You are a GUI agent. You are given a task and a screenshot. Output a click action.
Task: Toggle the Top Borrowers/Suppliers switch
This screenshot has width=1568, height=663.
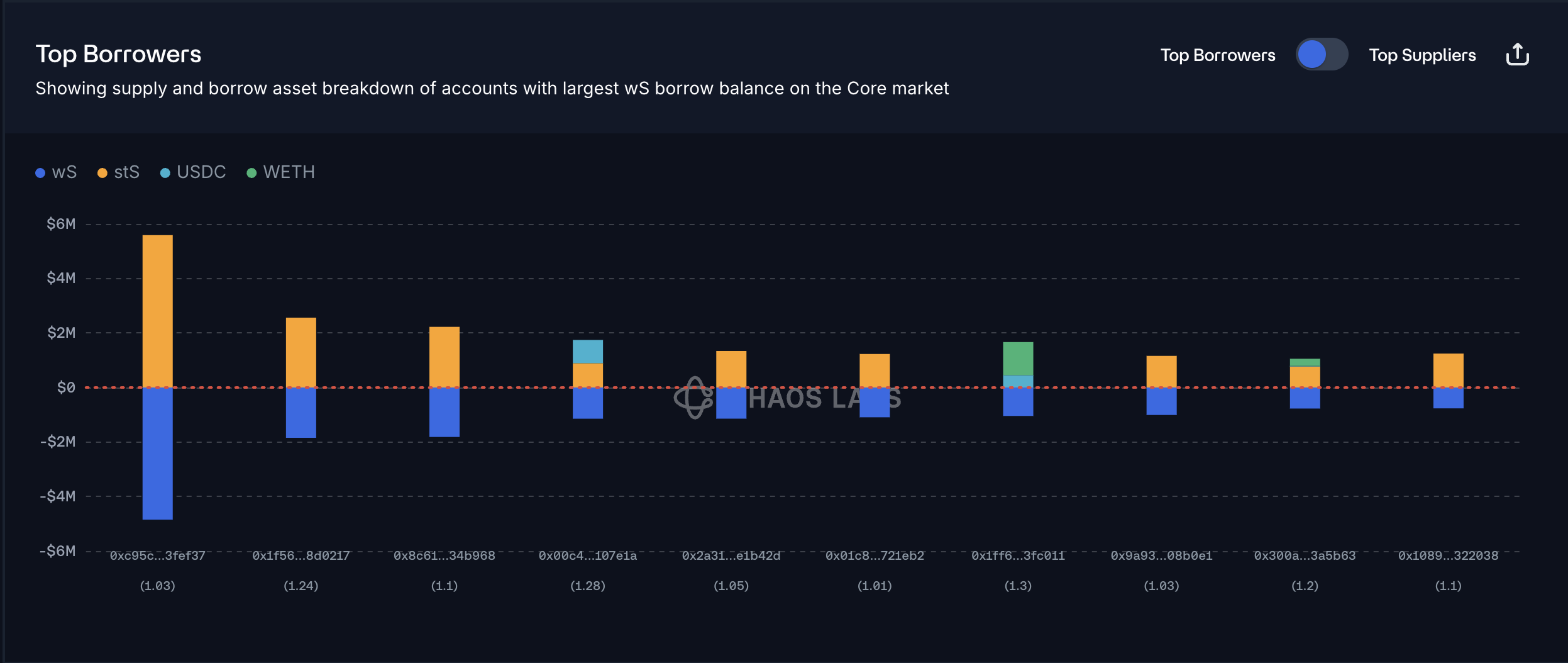[1322, 55]
